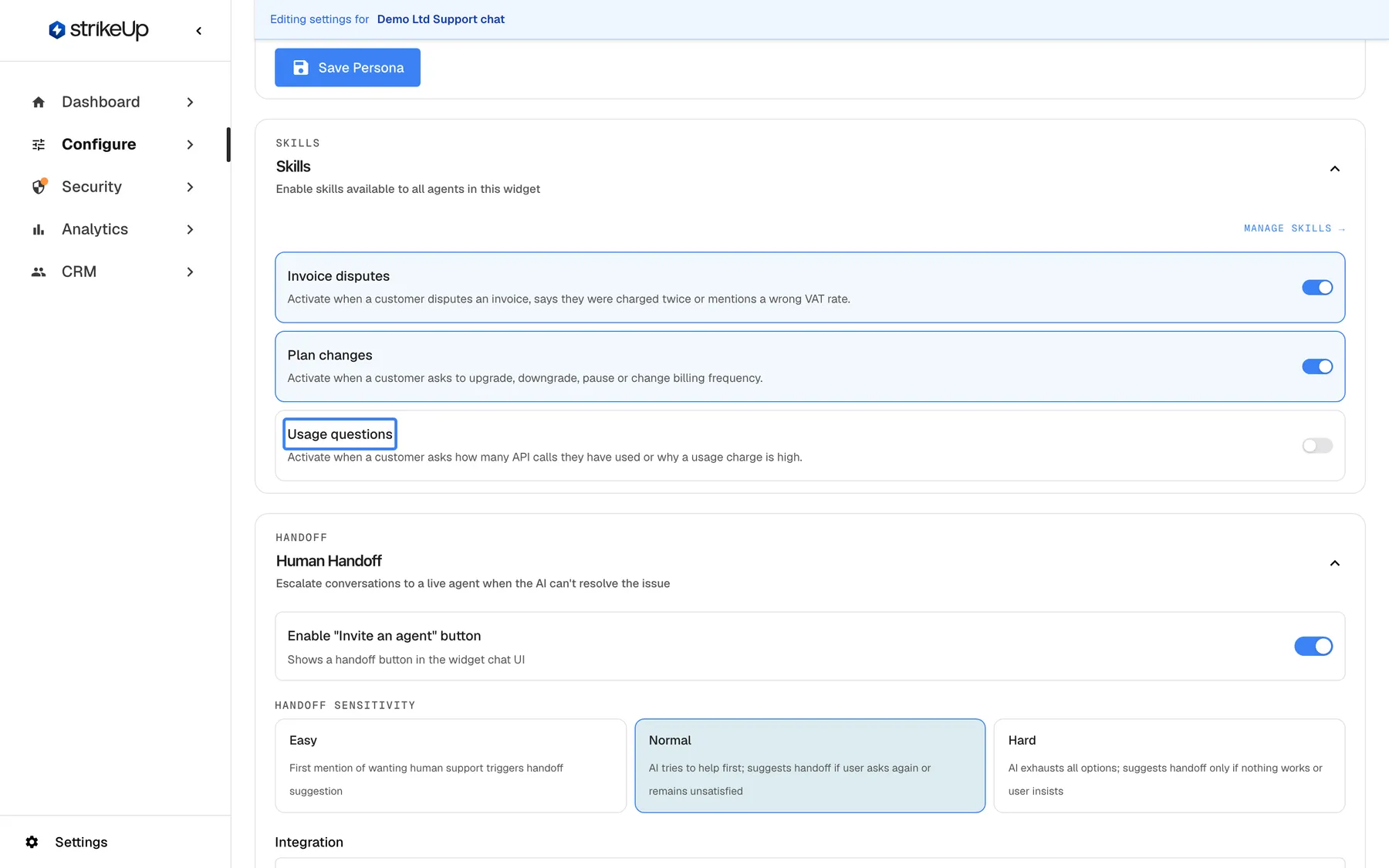Click the Security shield icon
Viewport: 1389px width, 868px height.
(39, 187)
